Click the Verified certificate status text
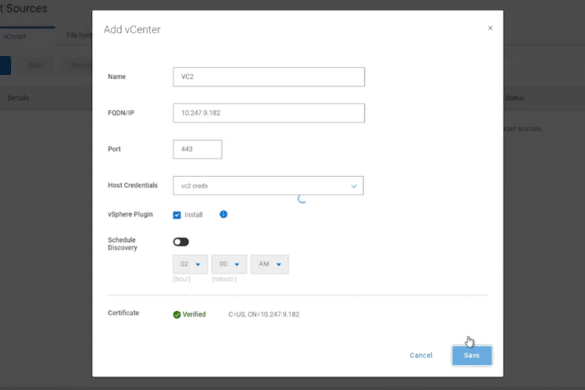Image resolution: width=585 pixels, height=390 pixels. (x=194, y=314)
